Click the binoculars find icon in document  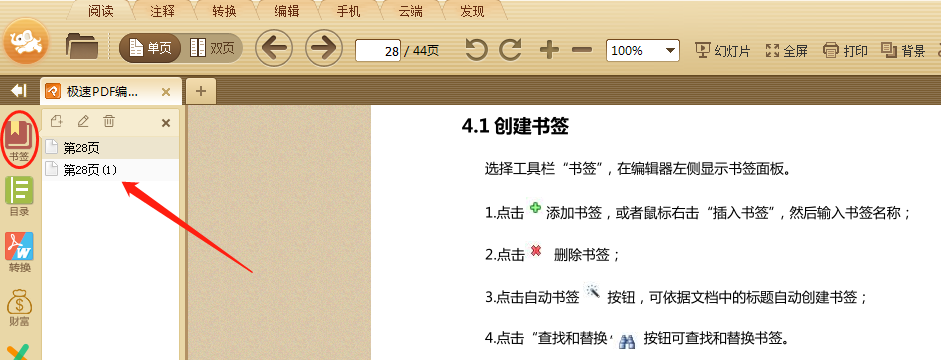pos(627,341)
